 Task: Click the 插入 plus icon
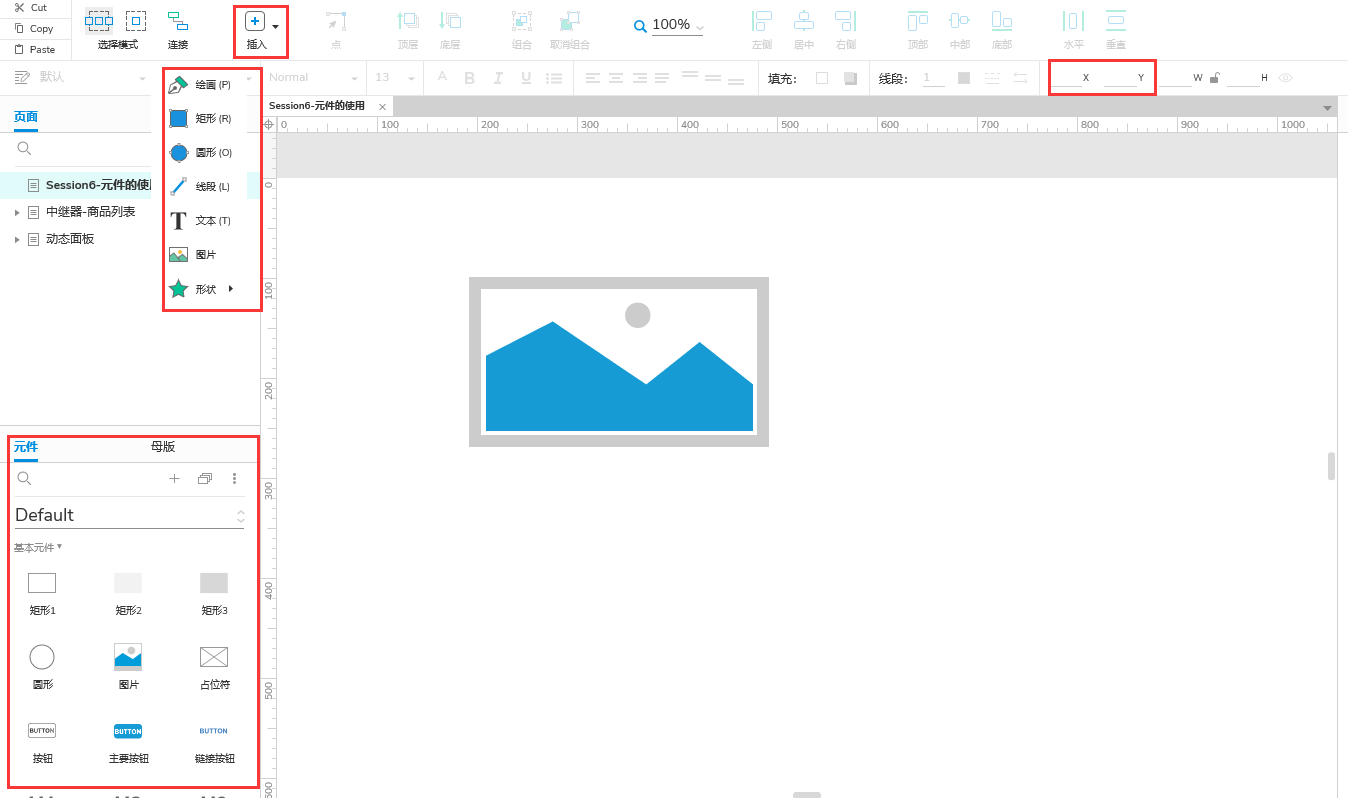255,21
